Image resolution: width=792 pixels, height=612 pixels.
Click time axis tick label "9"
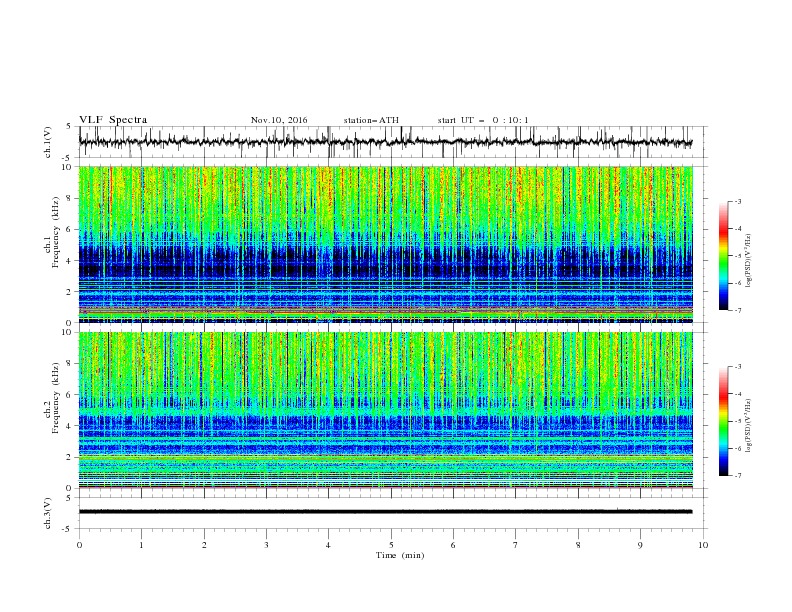click(x=640, y=545)
